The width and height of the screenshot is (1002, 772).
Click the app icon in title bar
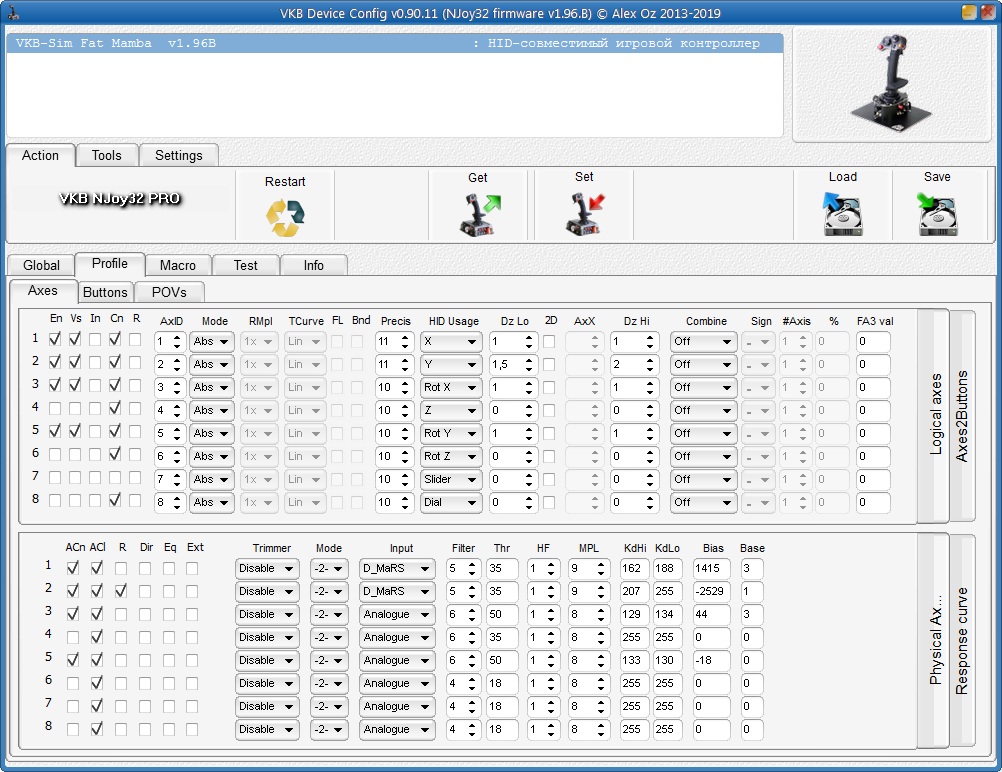(13, 13)
